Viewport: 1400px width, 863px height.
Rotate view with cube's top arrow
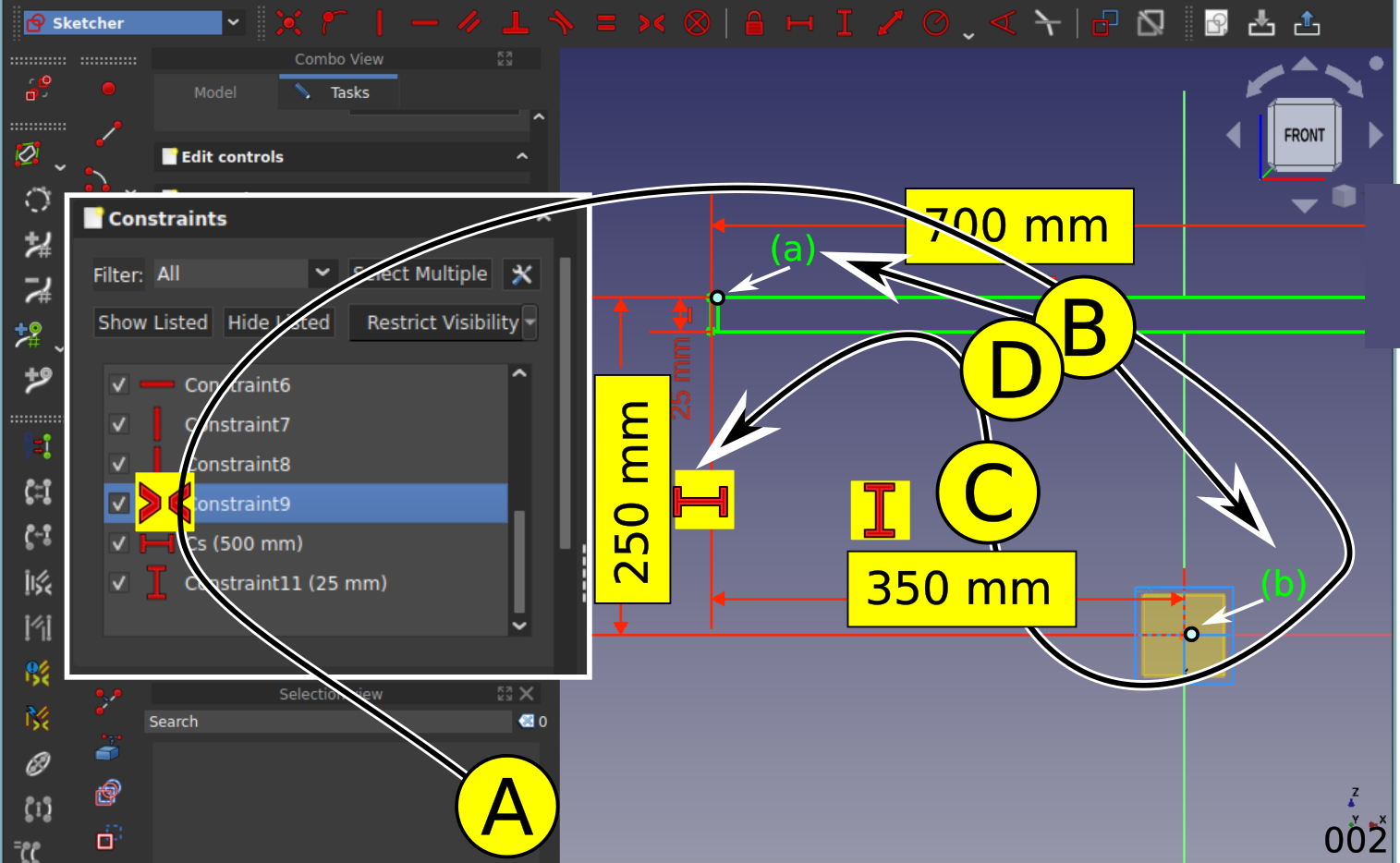click(x=1305, y=64)
